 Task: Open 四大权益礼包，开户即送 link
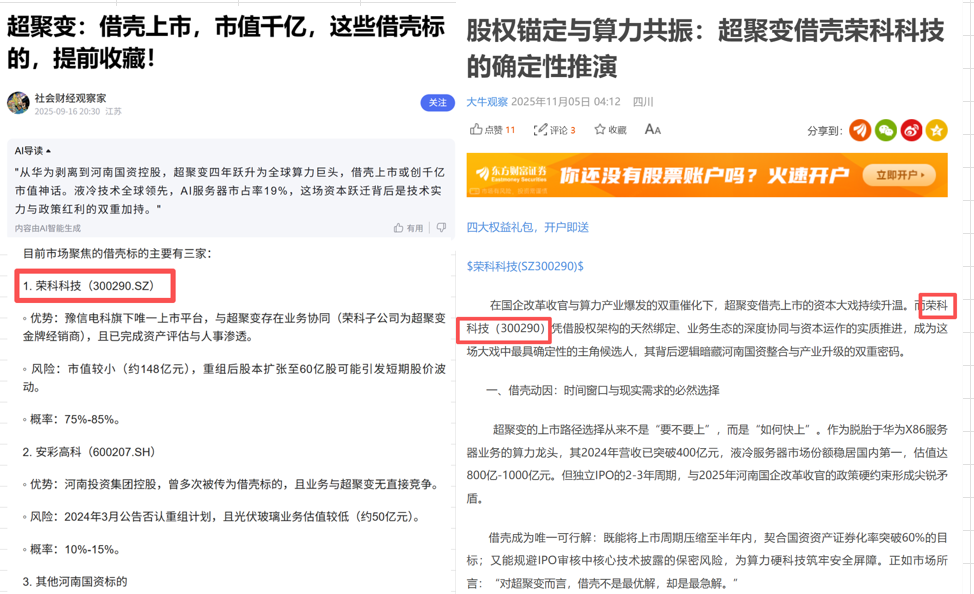pyautogui.click(x=527, y=227)
